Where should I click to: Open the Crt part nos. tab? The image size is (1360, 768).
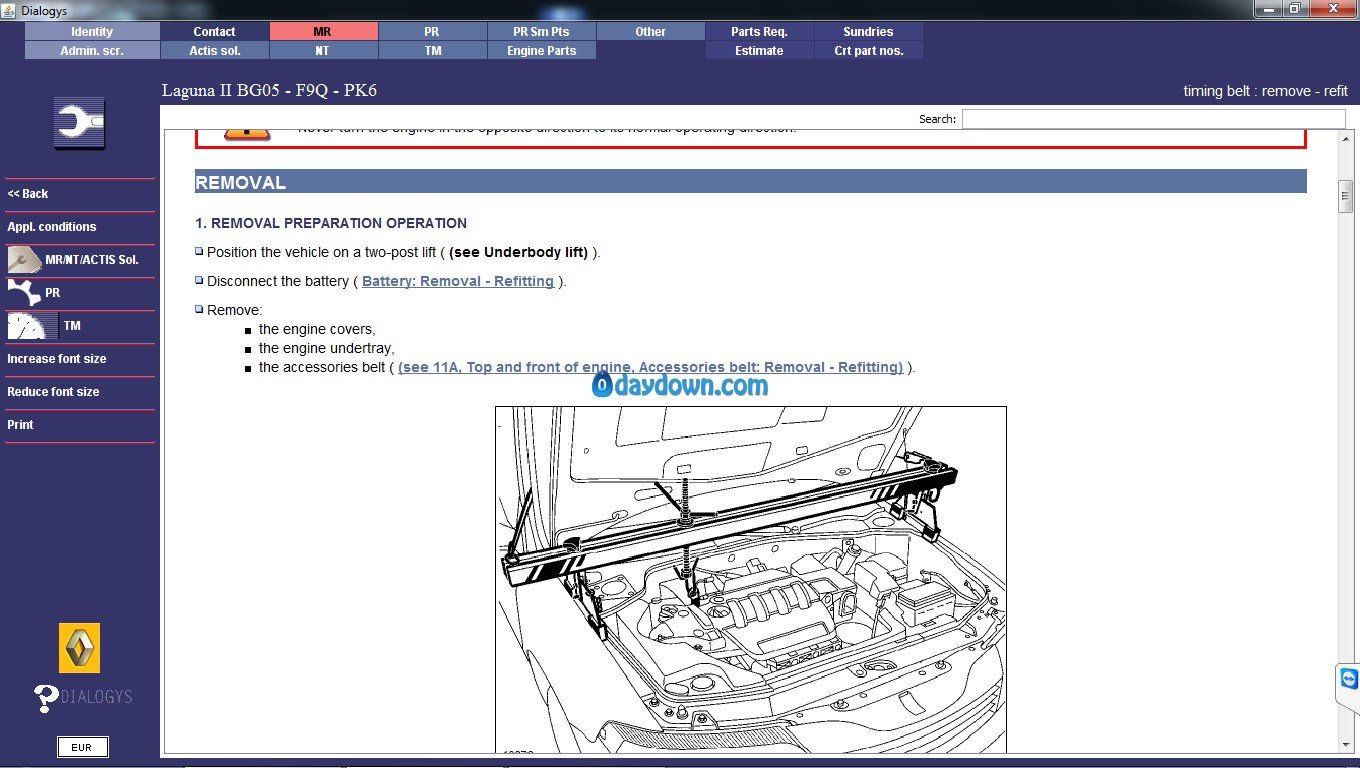(868, 51)
